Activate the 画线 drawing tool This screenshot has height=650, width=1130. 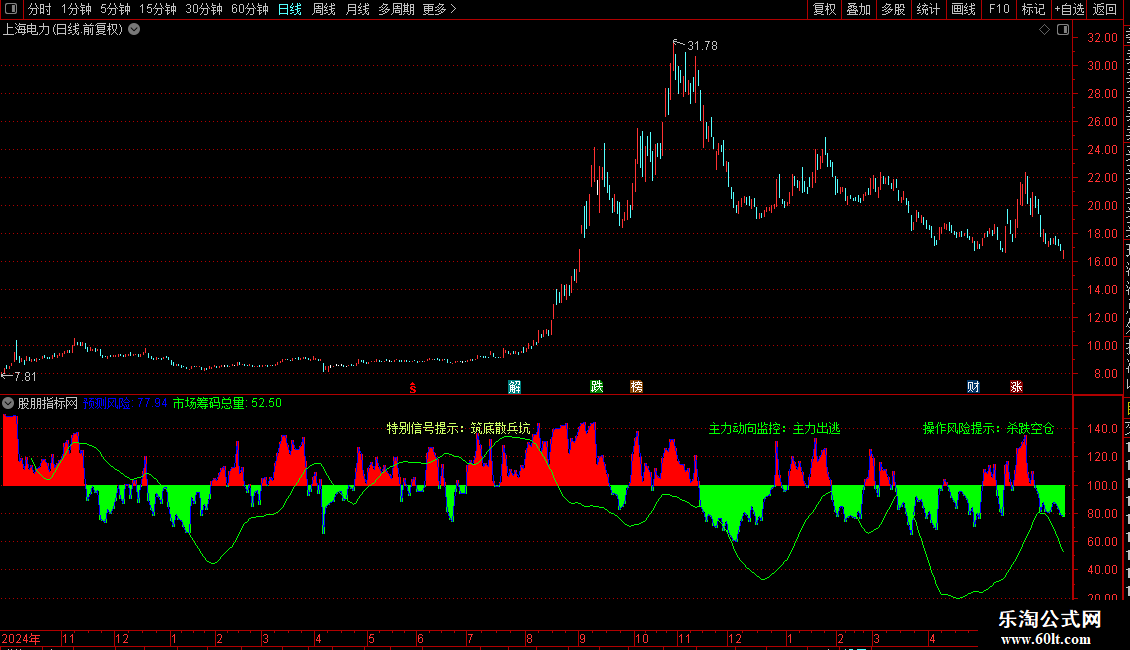point(964,9)
